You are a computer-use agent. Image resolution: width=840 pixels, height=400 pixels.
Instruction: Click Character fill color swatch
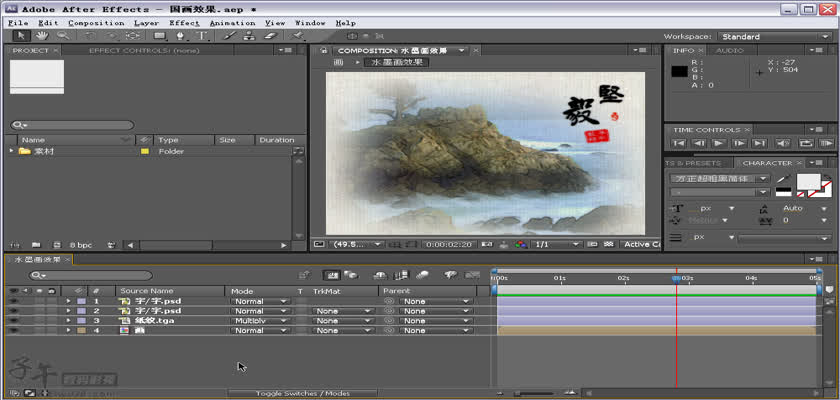(809, 182)
